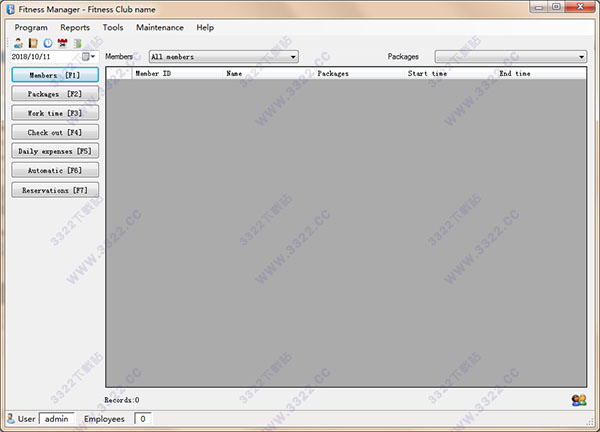Viewport: 600px width, 432px height.
Task: Click the Records:0 text
Action: (122, 400)
